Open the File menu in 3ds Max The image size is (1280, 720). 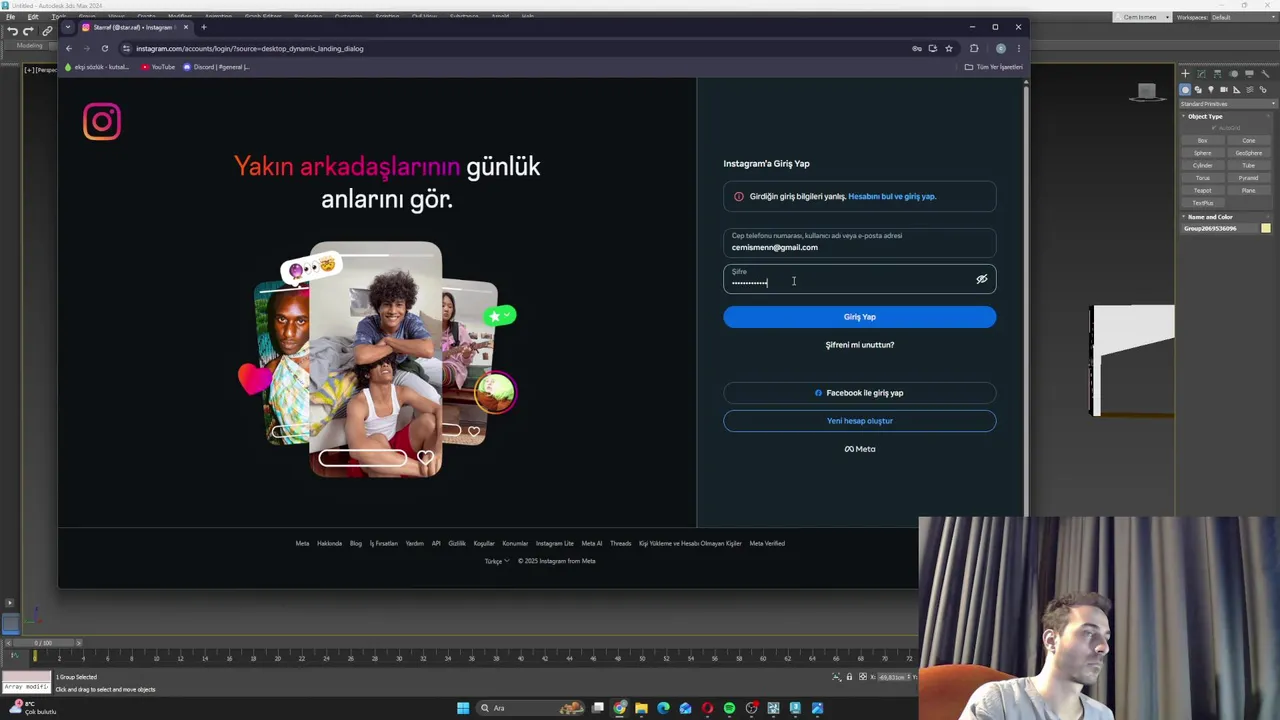coord(11,17)
